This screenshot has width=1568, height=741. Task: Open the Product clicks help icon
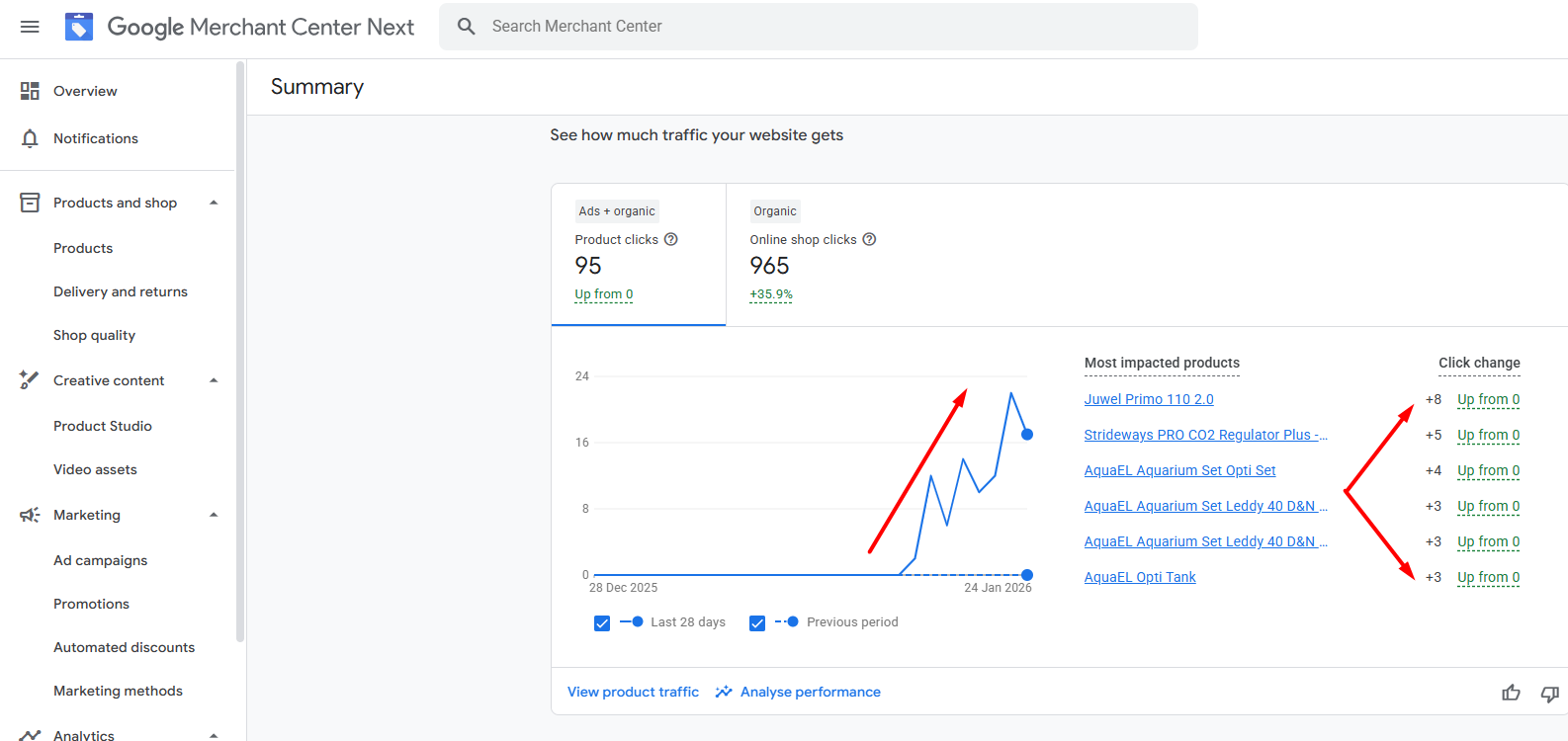[x=670, y=239]
